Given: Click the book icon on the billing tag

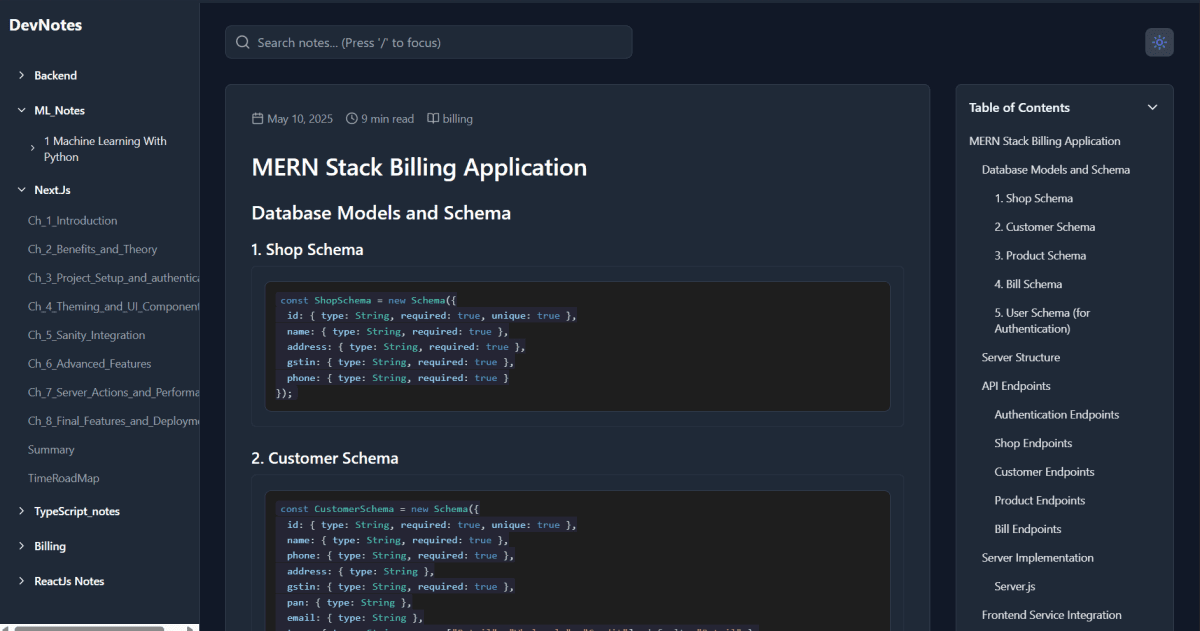Looking at the screenshot, I should click(432, 118).
